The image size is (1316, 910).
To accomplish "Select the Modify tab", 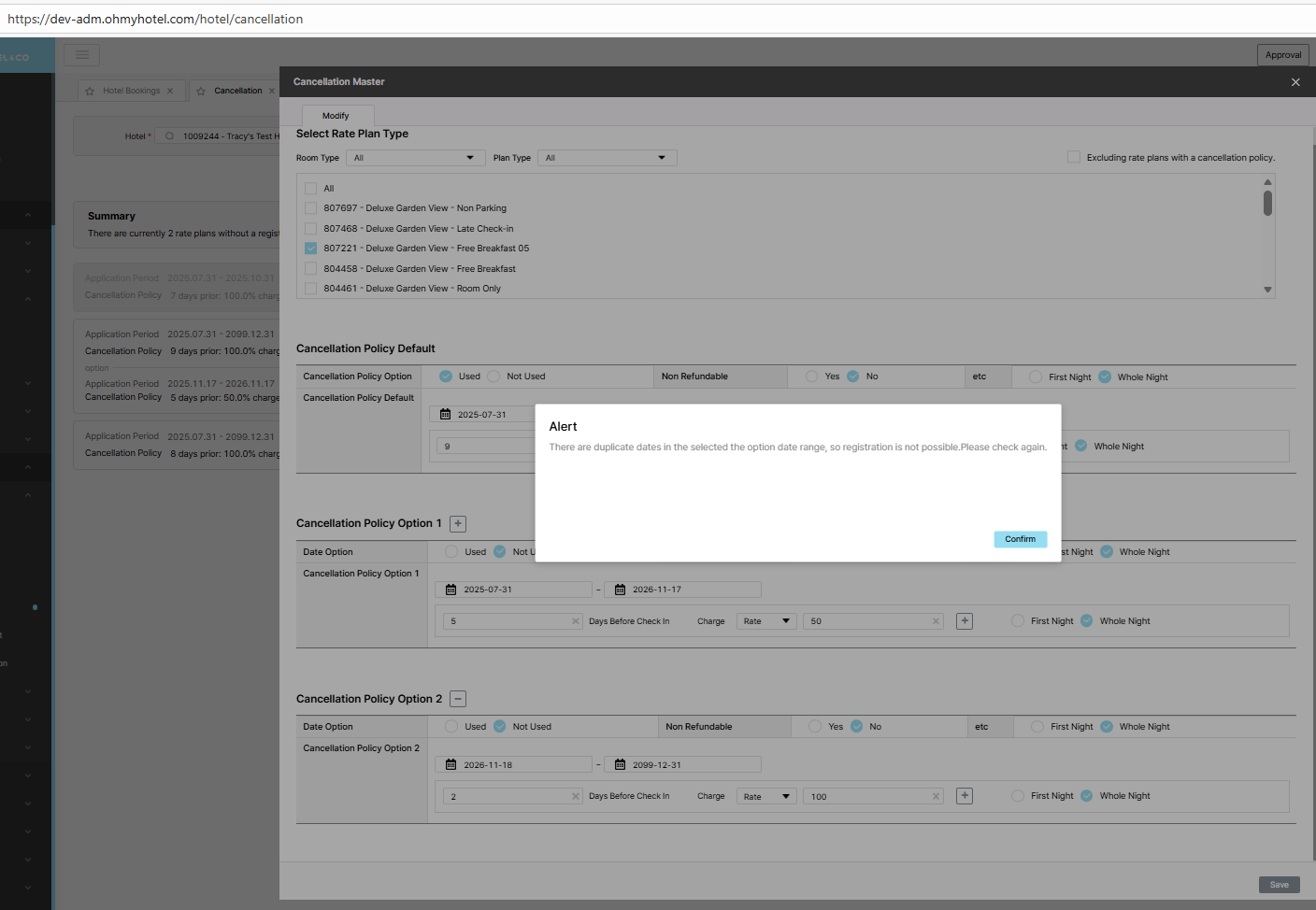I will click(336, 116).
